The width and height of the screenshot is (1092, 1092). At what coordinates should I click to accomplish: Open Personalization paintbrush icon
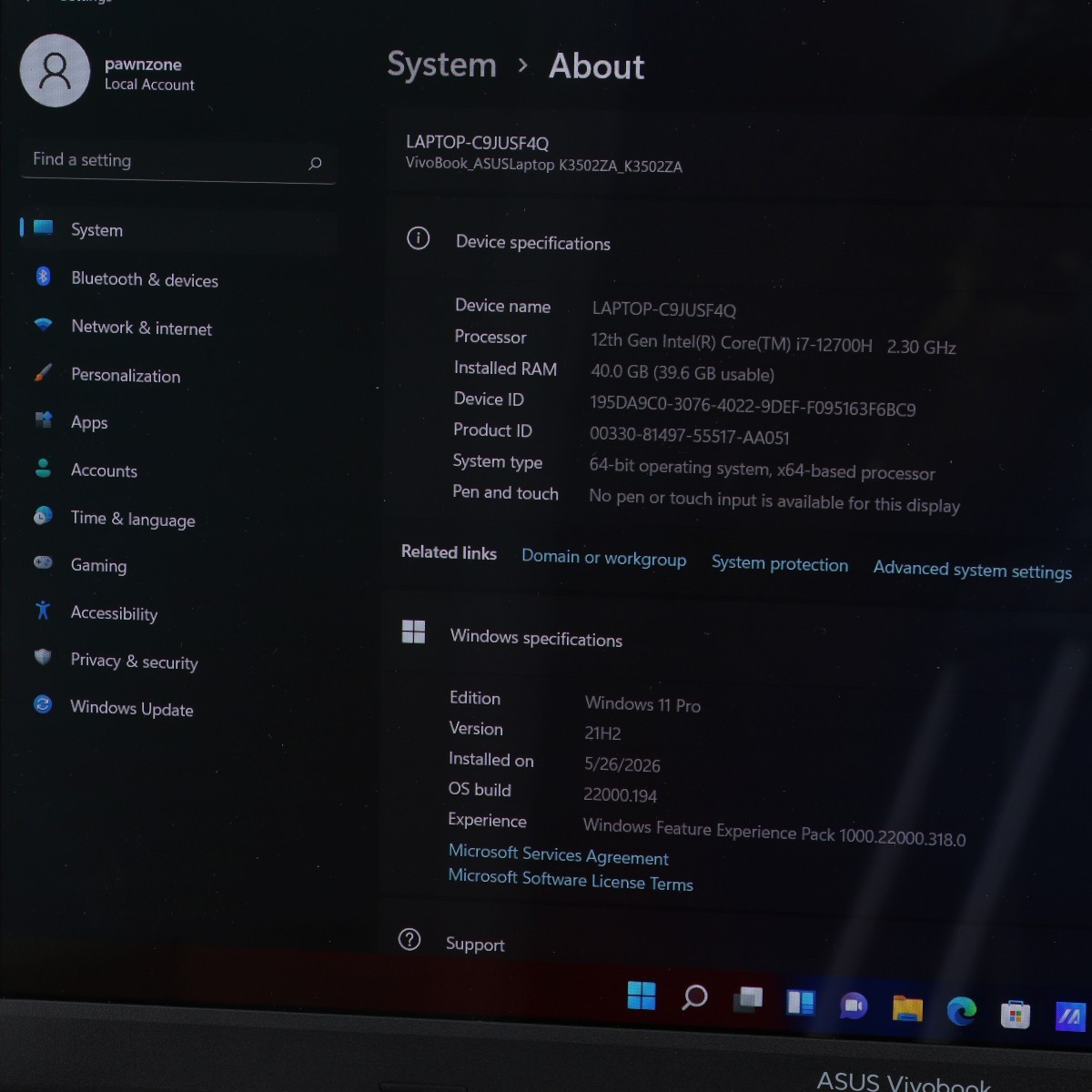pos(43,373)
